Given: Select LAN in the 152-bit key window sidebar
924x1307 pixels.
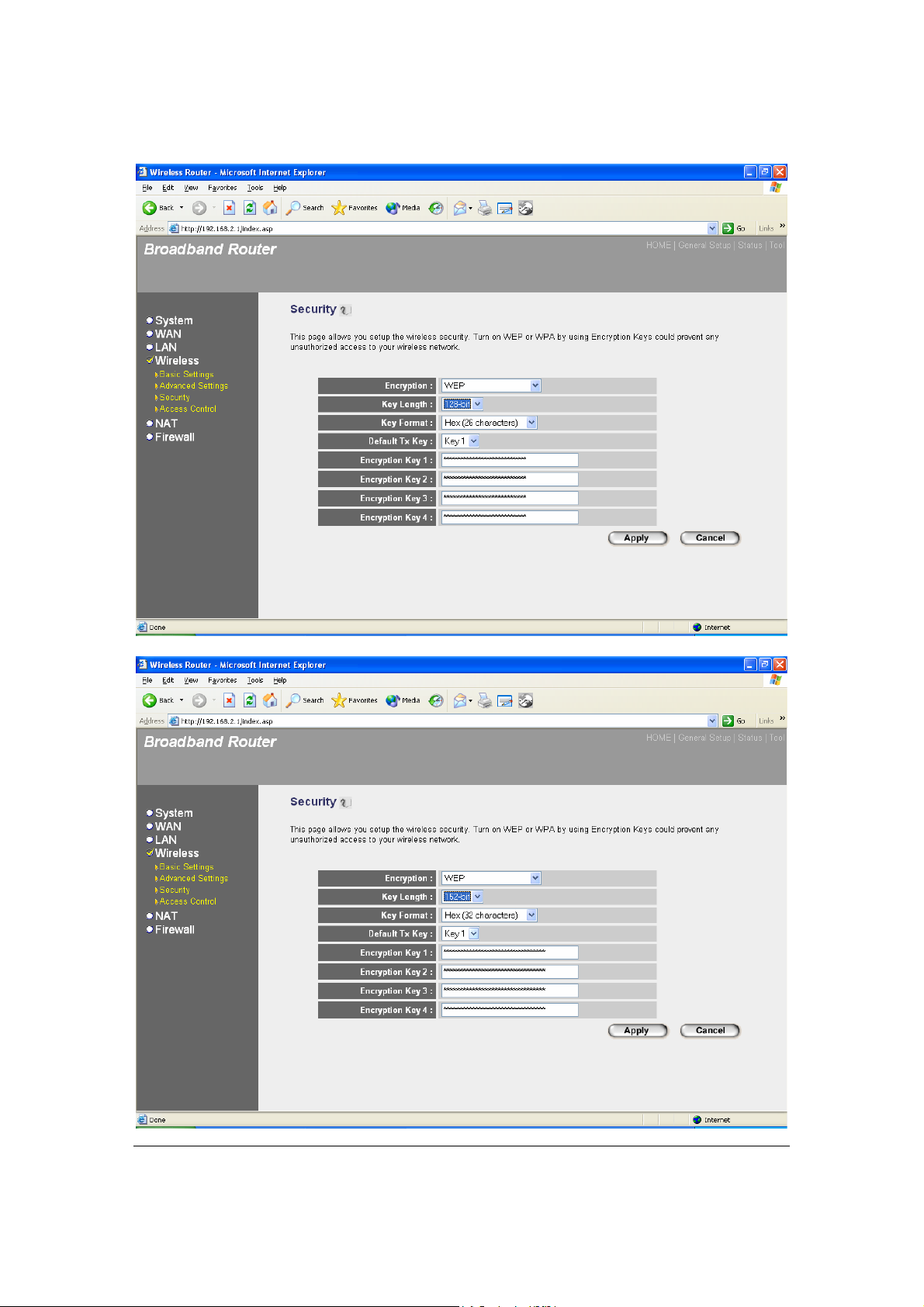Looking at the screenshot, I should coord(165,840).
